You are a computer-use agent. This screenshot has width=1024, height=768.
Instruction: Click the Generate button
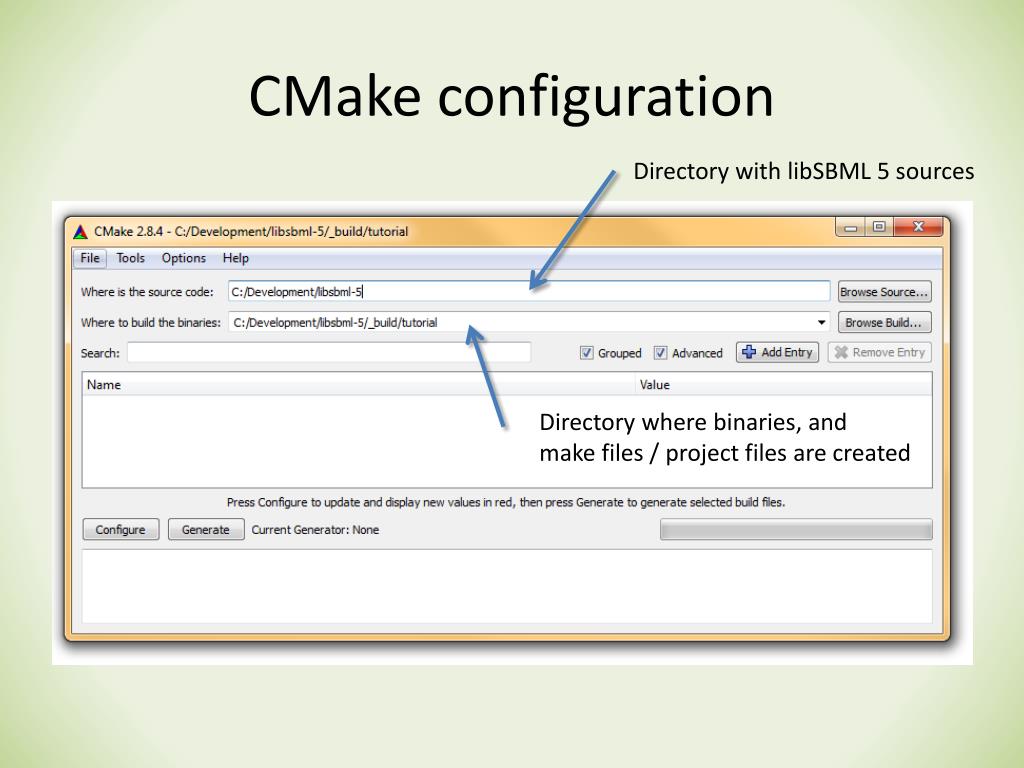click(206, 530)
